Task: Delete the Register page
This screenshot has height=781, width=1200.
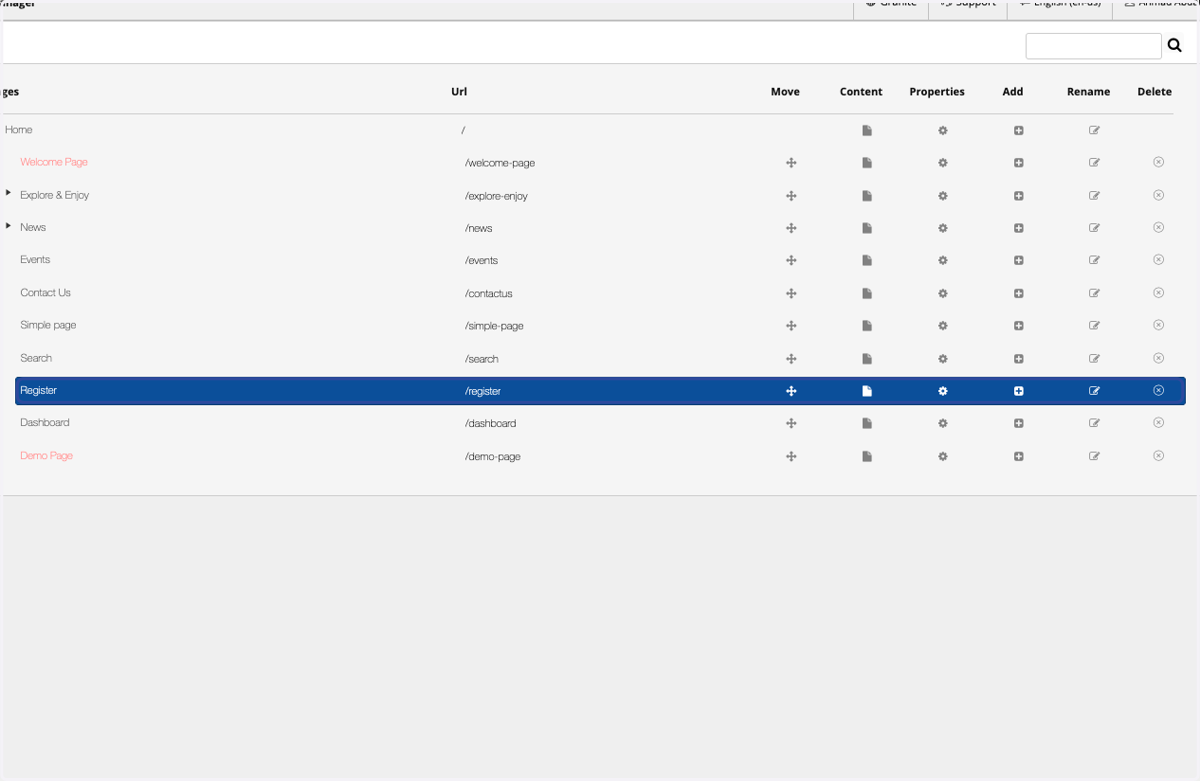Action: tap(1158, 390)
